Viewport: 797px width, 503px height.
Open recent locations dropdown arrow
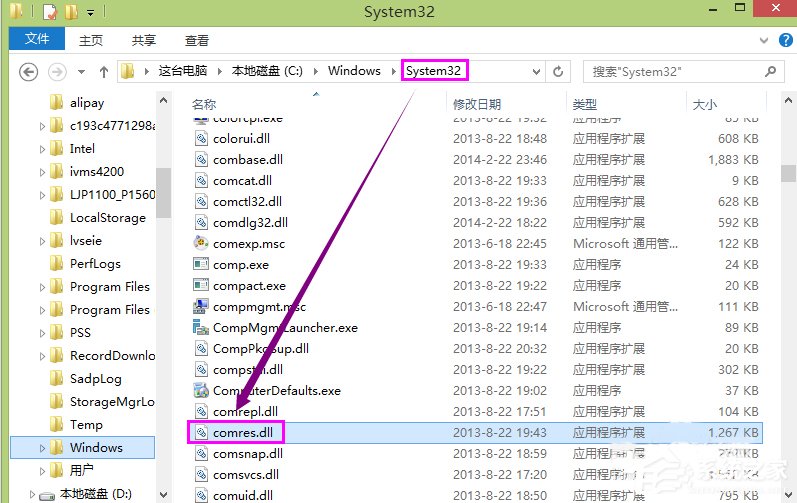coord(81,72)
